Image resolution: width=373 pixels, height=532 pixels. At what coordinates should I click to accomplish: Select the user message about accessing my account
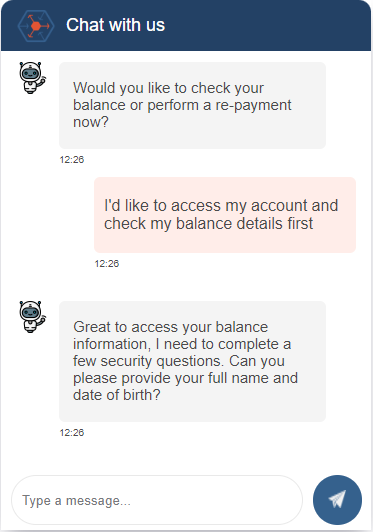click(x=225, y=215)
